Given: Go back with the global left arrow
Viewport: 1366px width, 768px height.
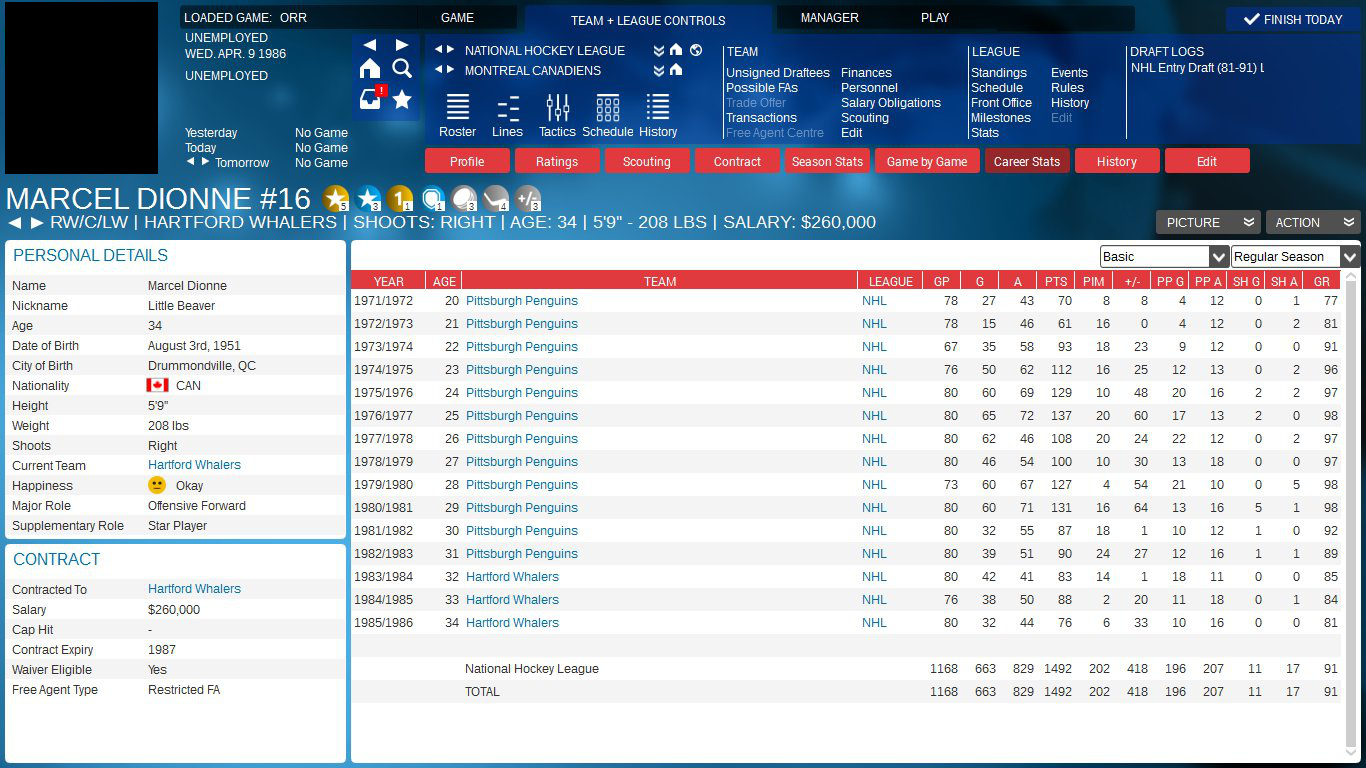Looking at the screenshot, I should click(370, 45).
